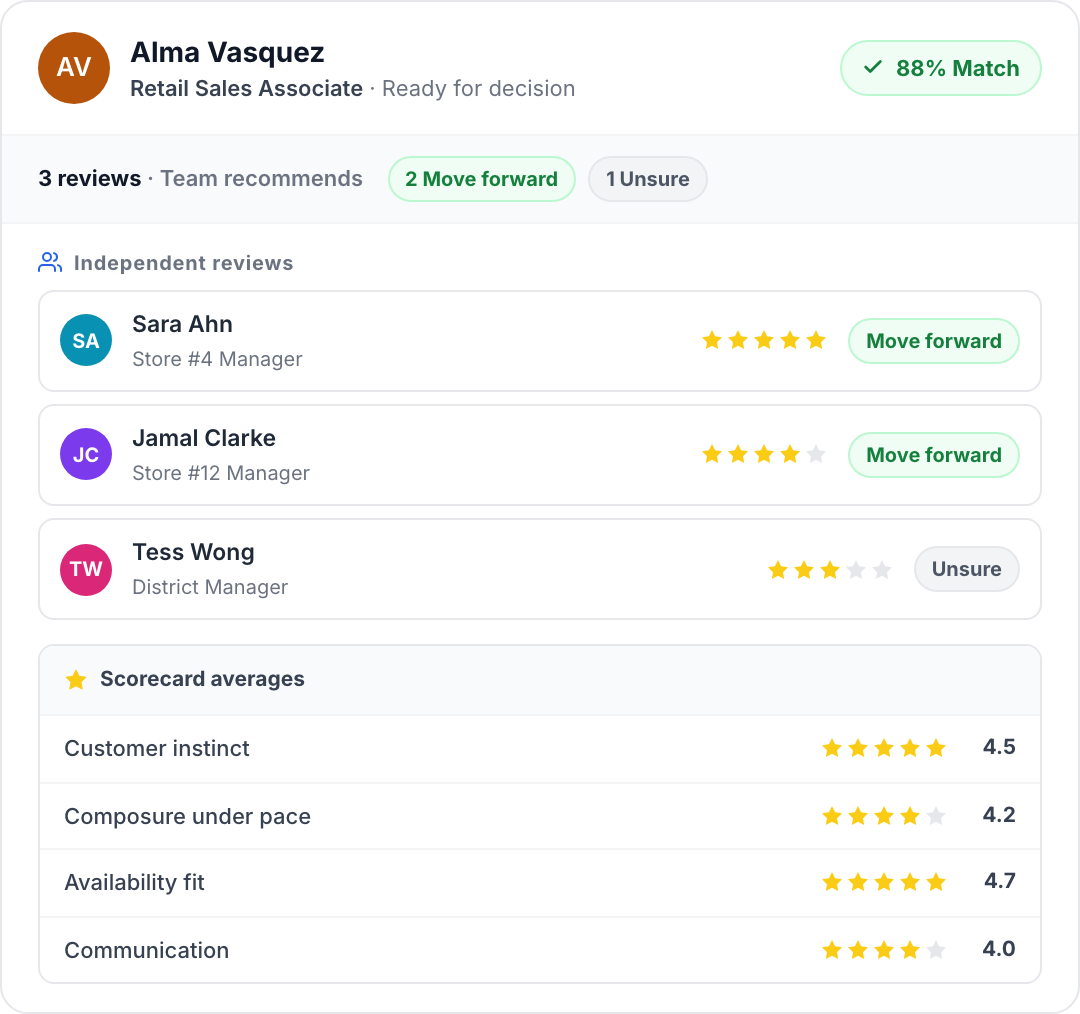Expand the Scorecard averages section
1080x1014 pixels.
202,680
